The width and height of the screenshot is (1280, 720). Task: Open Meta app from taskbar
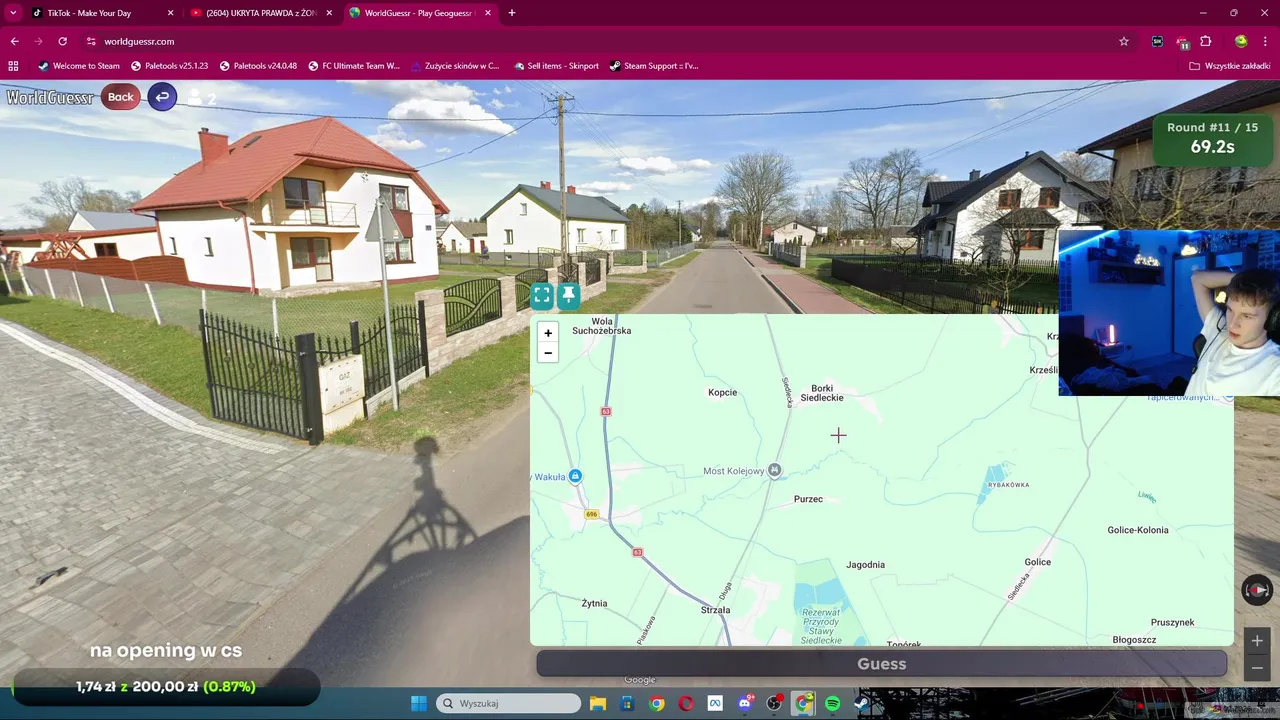[715, 703]
